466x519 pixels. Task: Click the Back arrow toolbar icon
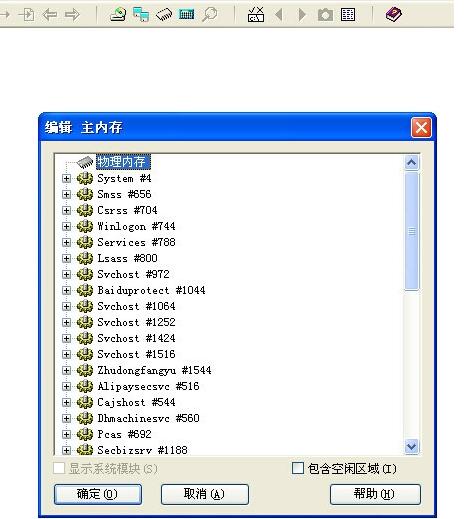pos(50,15)
